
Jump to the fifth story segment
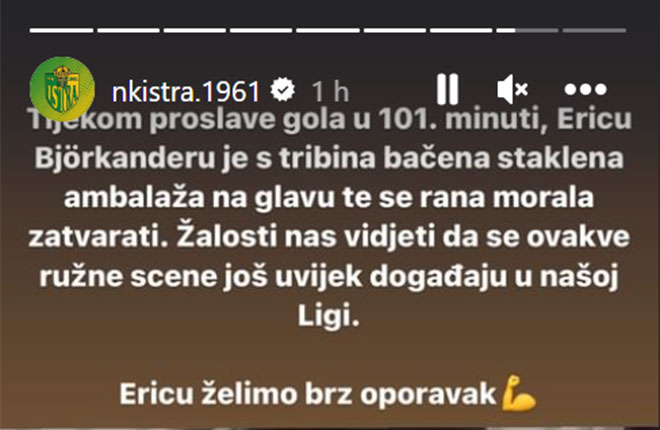(x=328, y=30)
